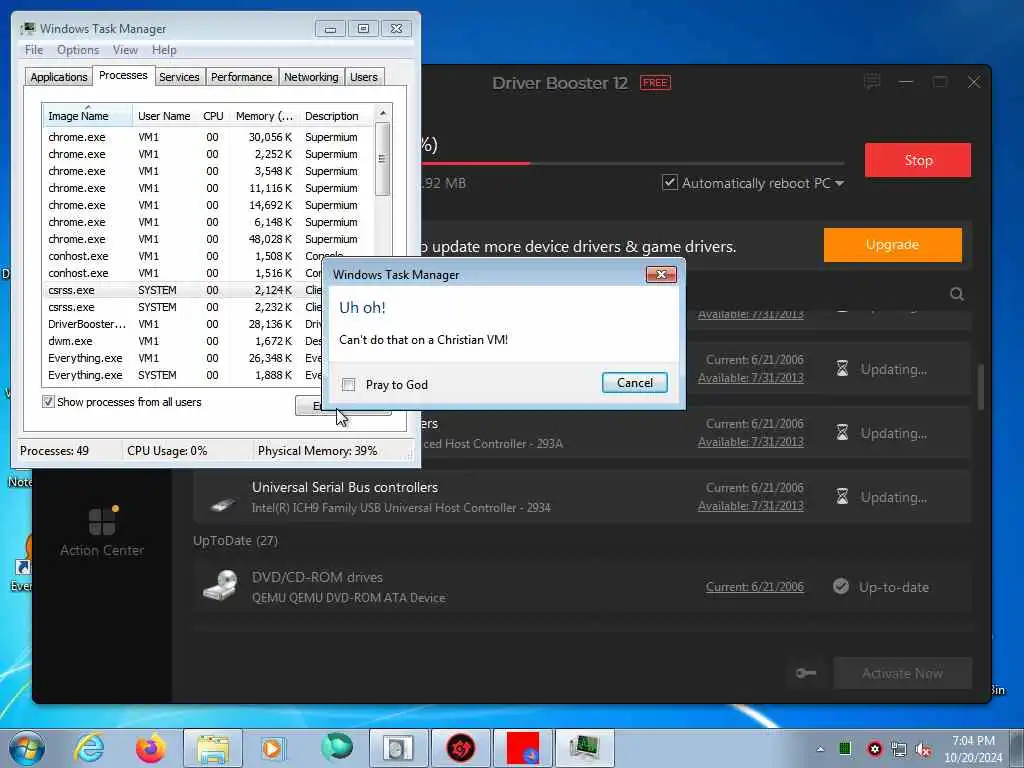The image size is (1024, 768).
Task: Switch to the Services tab
Action: (179, 77)
